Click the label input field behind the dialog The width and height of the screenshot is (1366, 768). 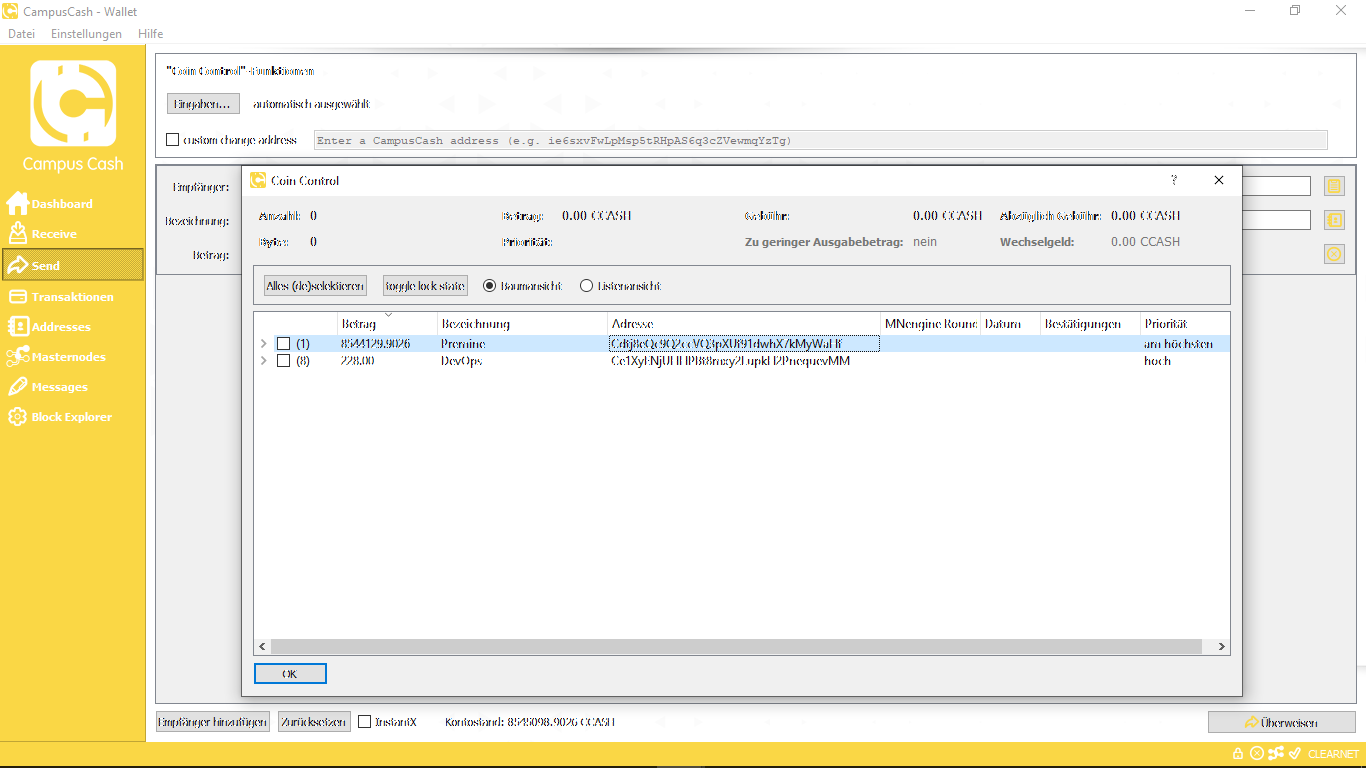tap(1276, 220)
